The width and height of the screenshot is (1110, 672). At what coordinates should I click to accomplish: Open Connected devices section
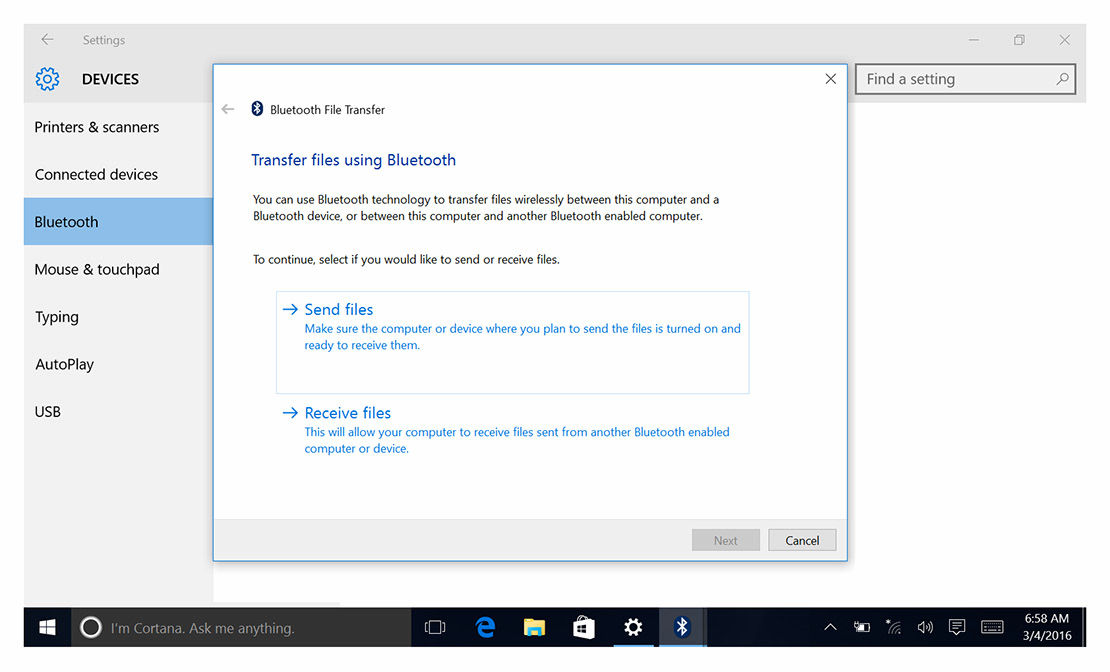coord(118,174)
